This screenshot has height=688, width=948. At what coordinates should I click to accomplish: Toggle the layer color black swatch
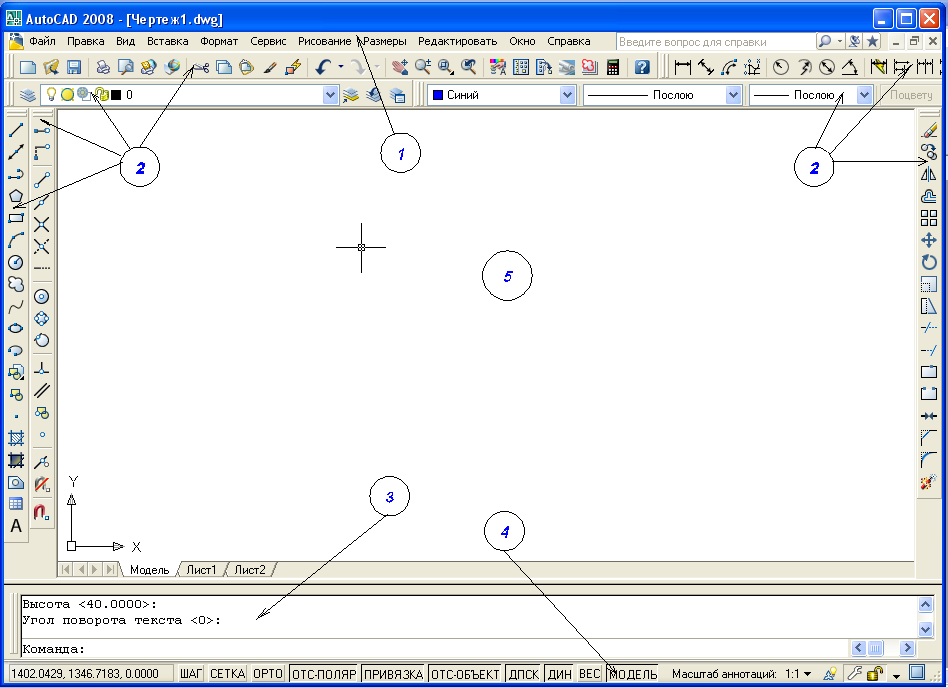(116, 95)
